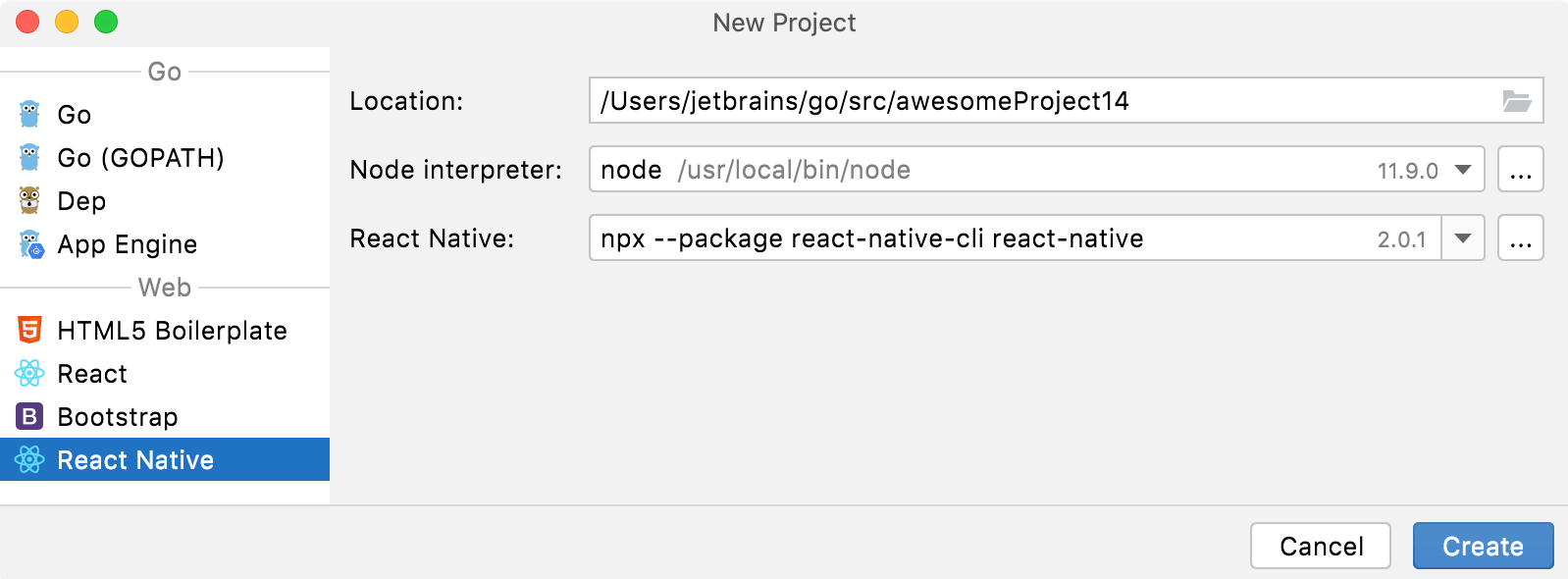Select HTML5 Boilerplate project type
The width and height of the screenshot is (1568, 579).
(x=165, y=331)
